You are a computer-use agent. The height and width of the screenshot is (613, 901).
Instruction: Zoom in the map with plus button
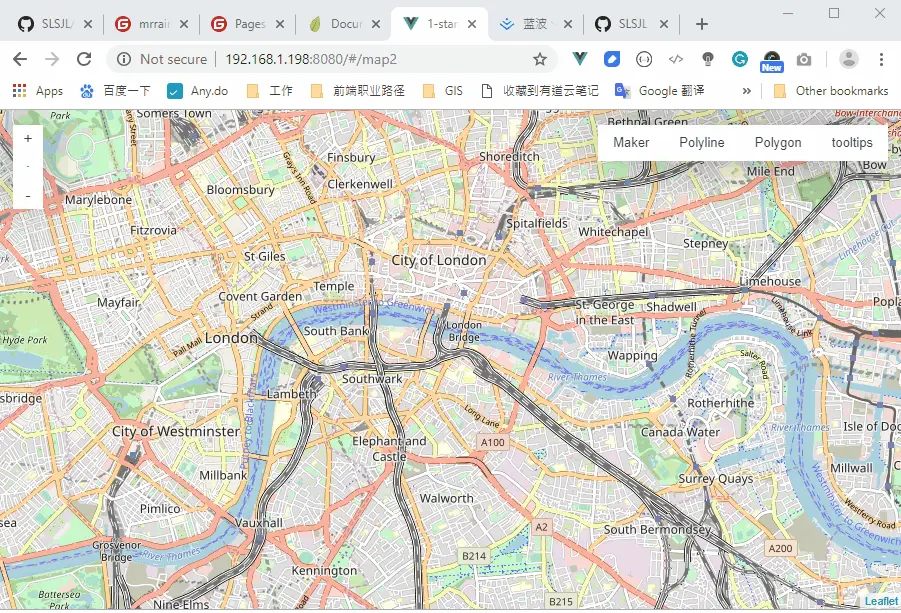coord(28,138)
